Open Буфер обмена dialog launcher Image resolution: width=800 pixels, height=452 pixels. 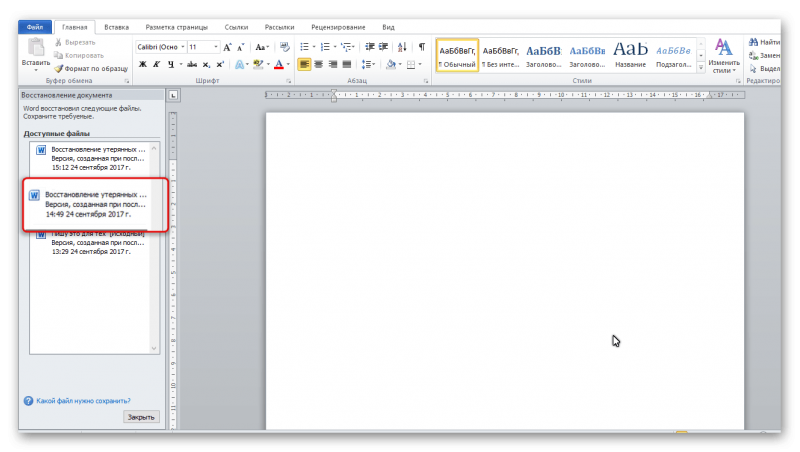point(127,81)
